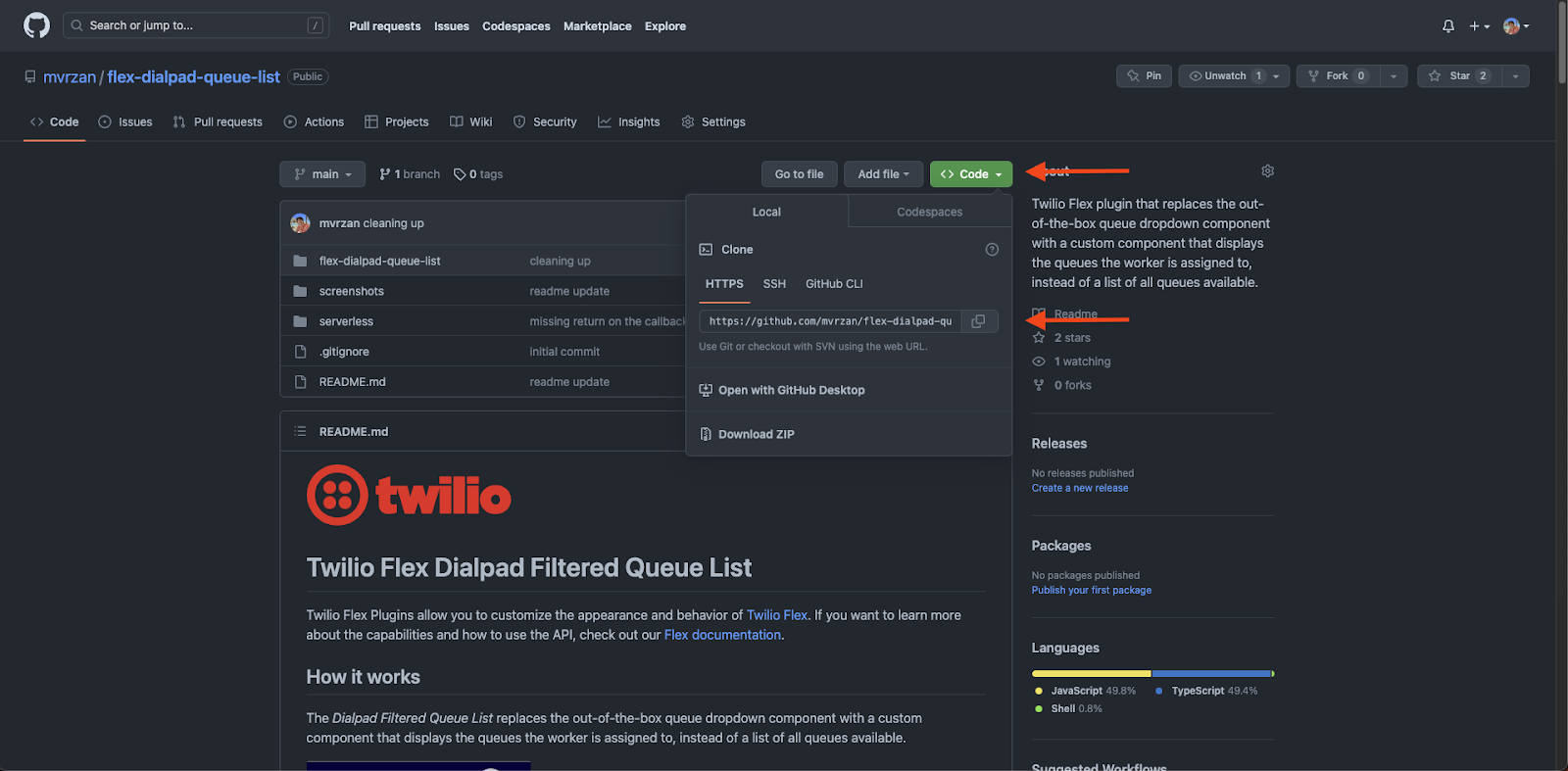Star this repository
The image size is (1568, 771).
tap(1459, 75)
